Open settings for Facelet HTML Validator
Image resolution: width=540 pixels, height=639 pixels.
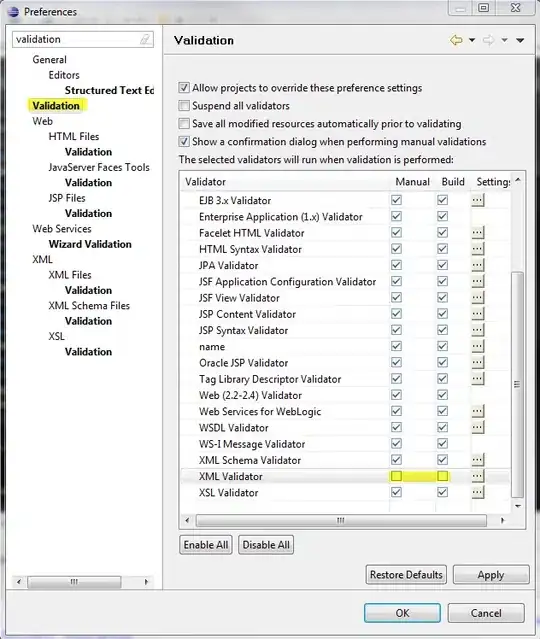coord(478,233)
